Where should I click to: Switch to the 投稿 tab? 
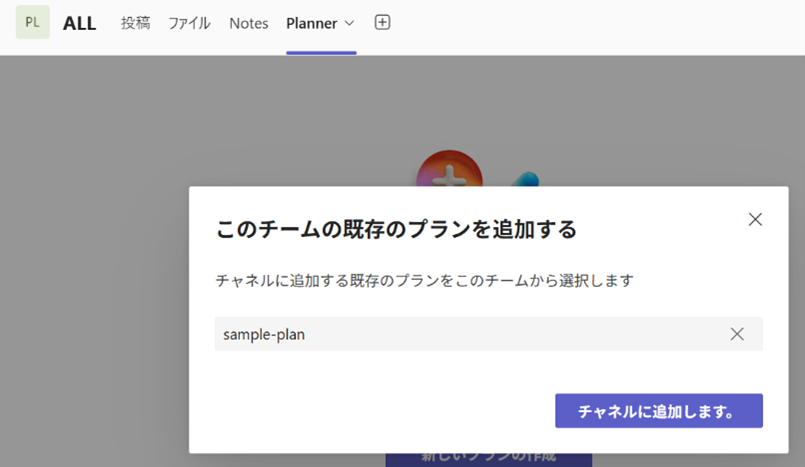coord(135,23)
